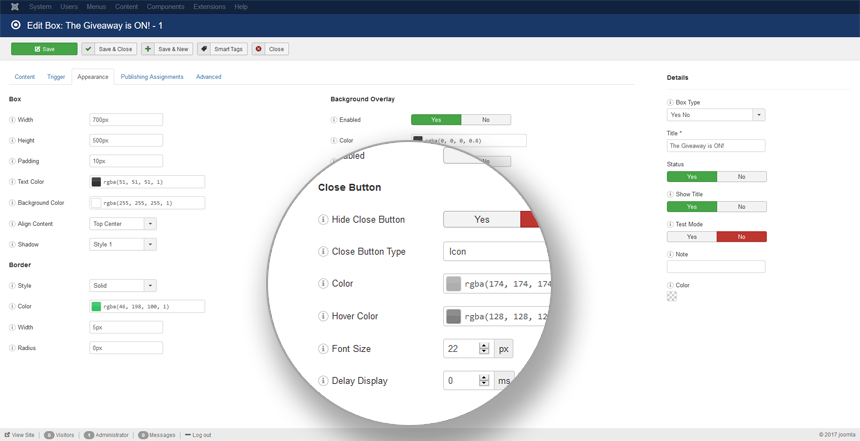Click info icon next to Close Button Type
Viewport: 860px width, 441px height.
[323, 252]
